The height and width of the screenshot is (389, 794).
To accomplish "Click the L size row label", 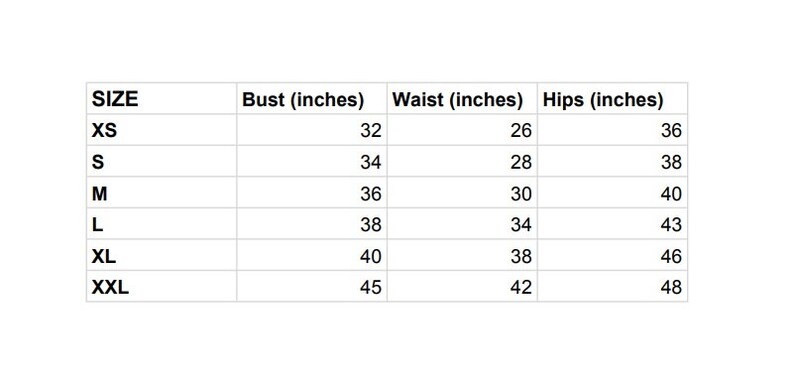I will pyautogui.click(x=97, y=225).
